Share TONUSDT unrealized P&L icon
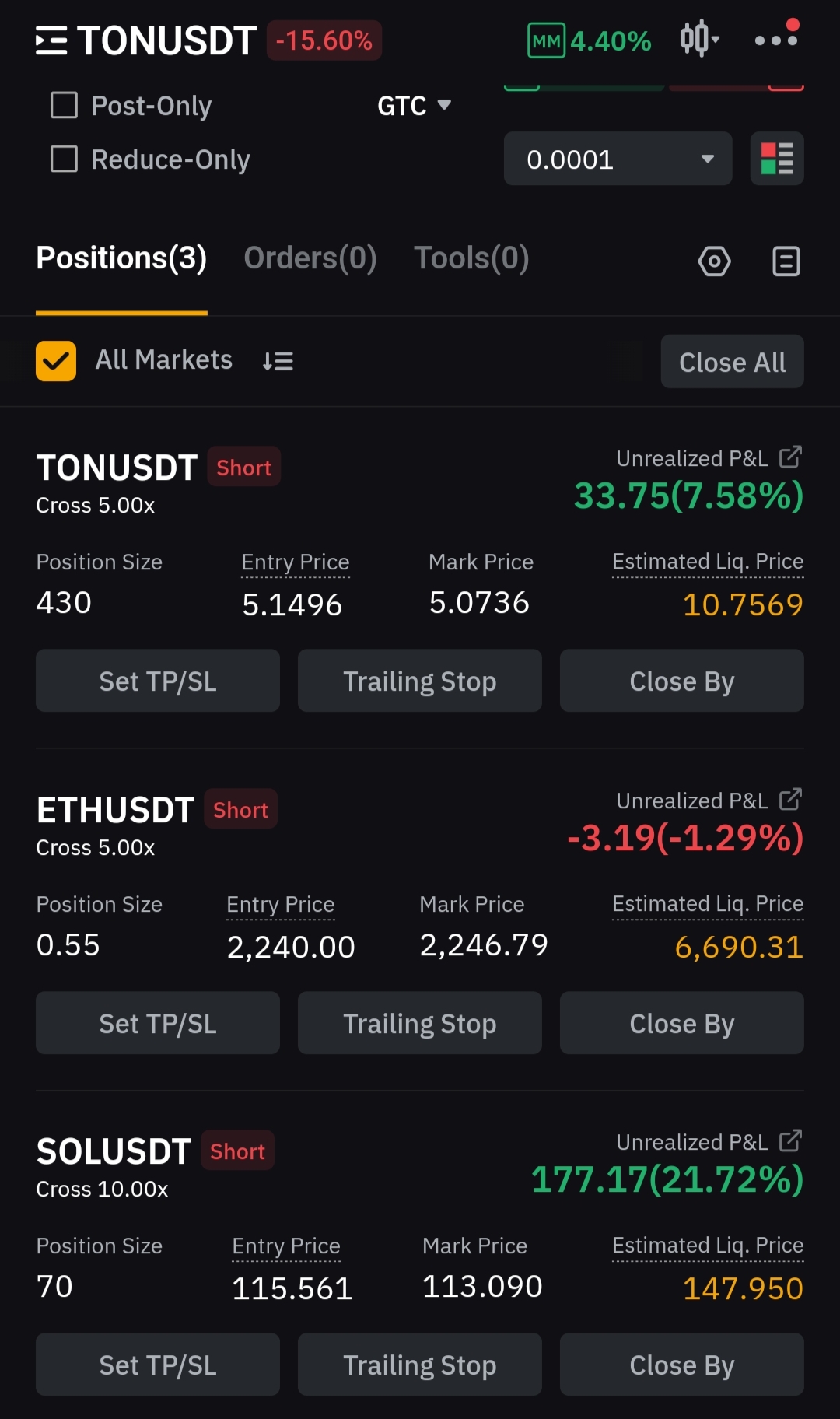 (x=790, y=457)
